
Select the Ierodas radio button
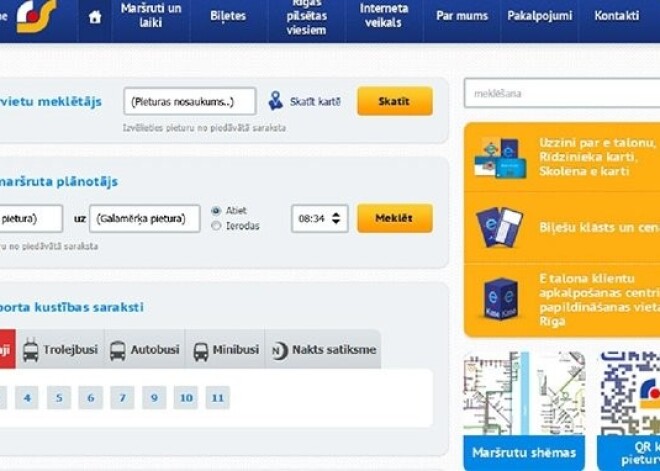pyautogui.click(x=216, y=226)
